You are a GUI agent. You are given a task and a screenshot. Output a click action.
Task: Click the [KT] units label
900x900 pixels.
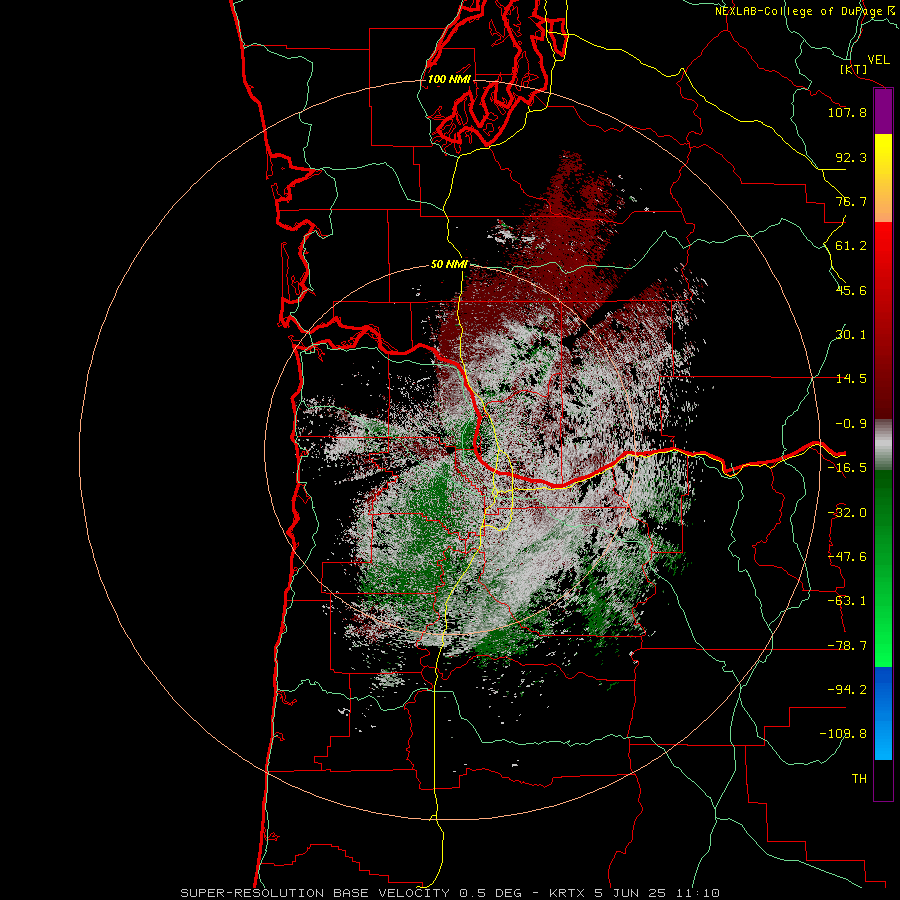click(854, 69)
